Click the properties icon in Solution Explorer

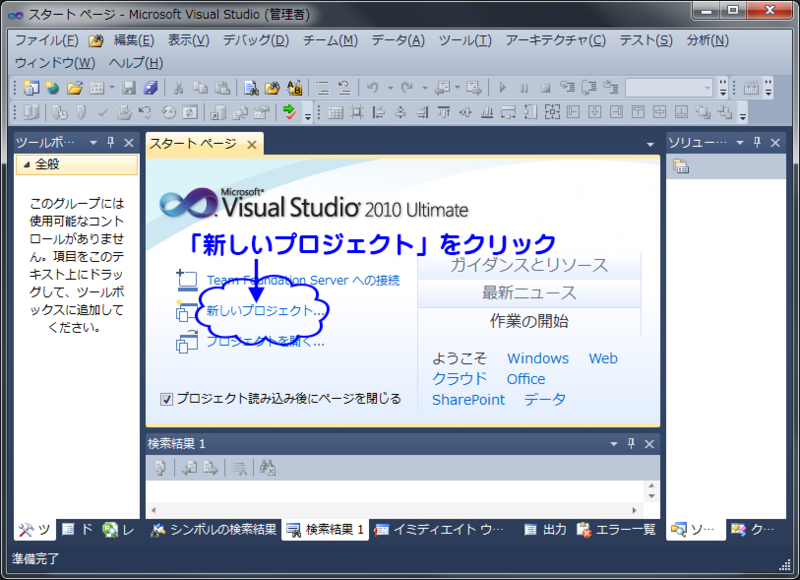point(681,166)
